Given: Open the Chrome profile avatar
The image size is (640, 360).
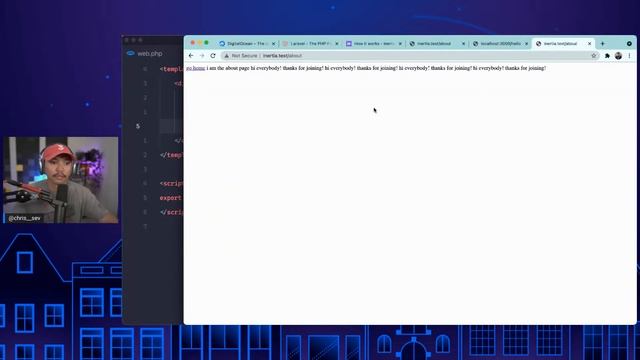Looking at the screenshot, I should (x=618, y=56).
